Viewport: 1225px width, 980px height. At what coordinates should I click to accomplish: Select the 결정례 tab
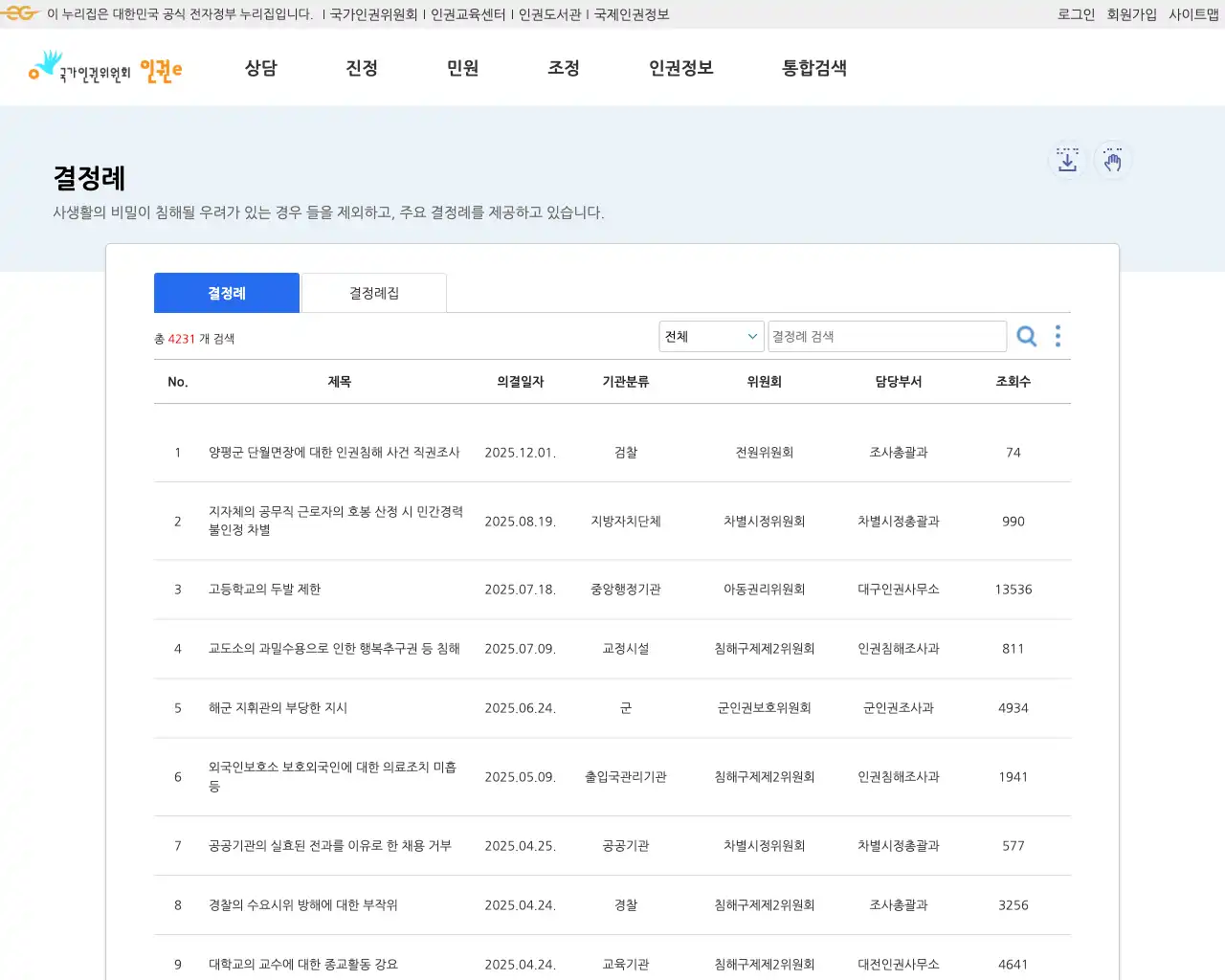(226, 292)
